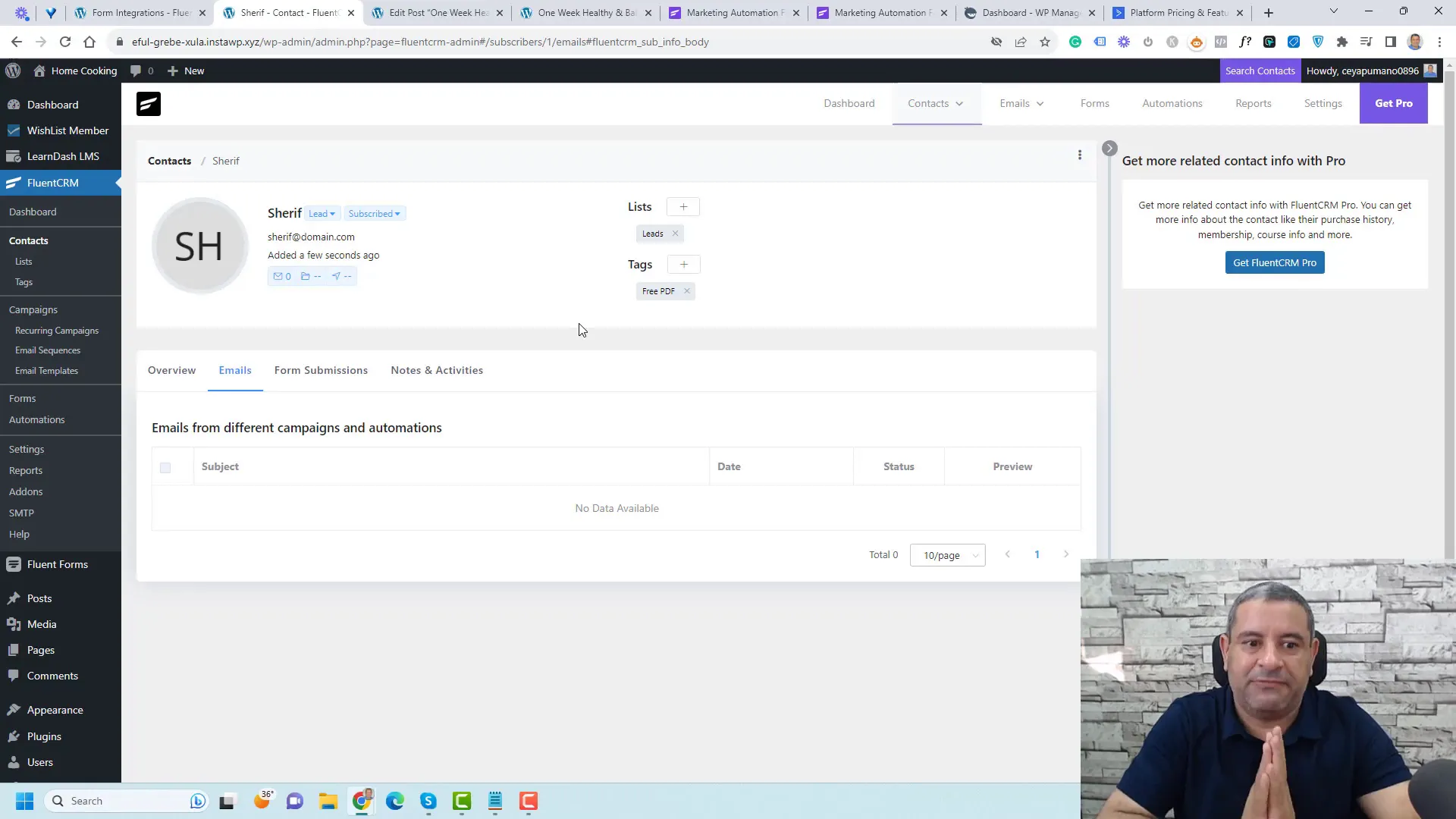Toggle the subscriber status badge
Image resolution: width=1456 pixels, height=819 pixels.
[374, 213]
